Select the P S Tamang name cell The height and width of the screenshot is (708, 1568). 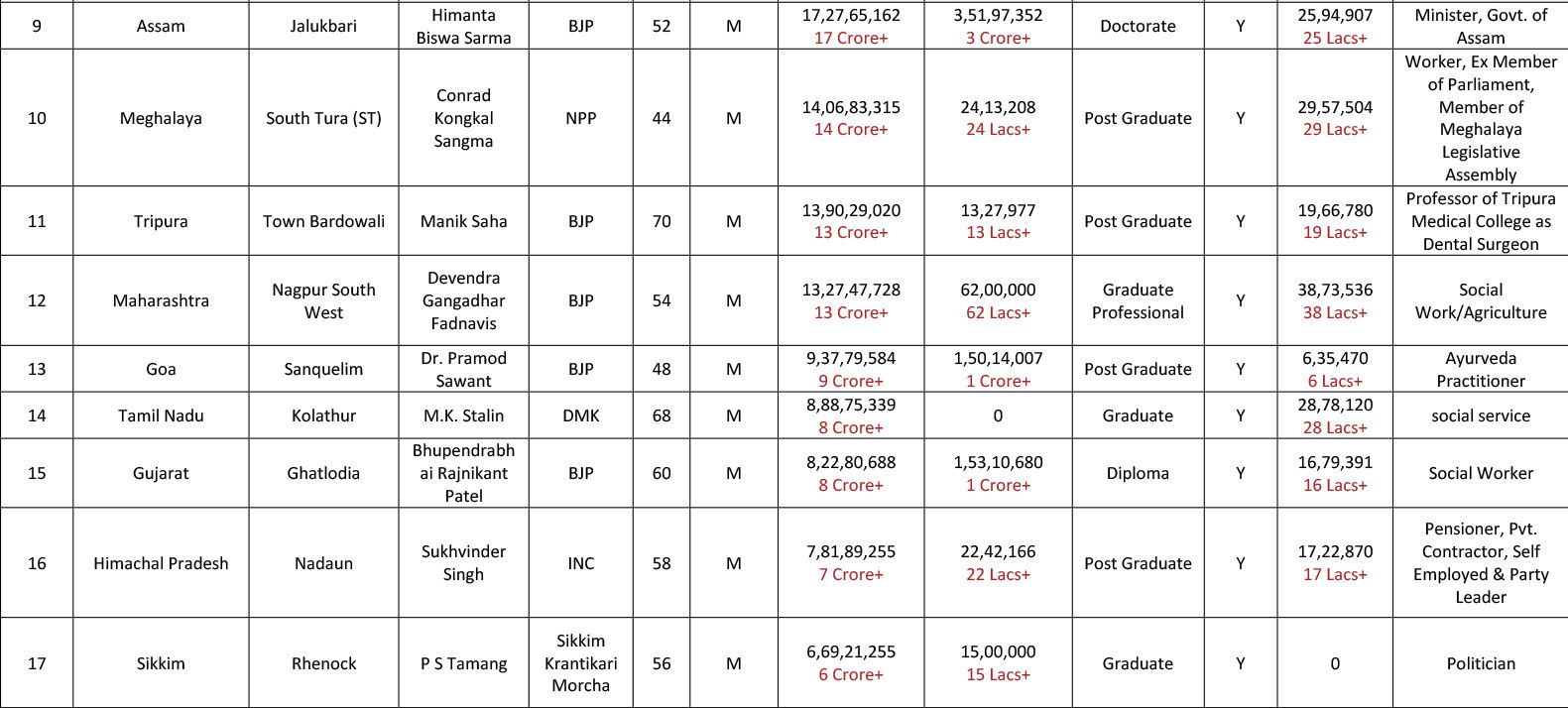click(x=463, y=663)
